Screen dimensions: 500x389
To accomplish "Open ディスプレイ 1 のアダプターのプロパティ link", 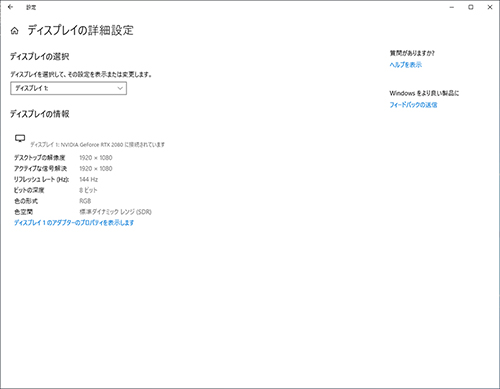I will point(74,223).
